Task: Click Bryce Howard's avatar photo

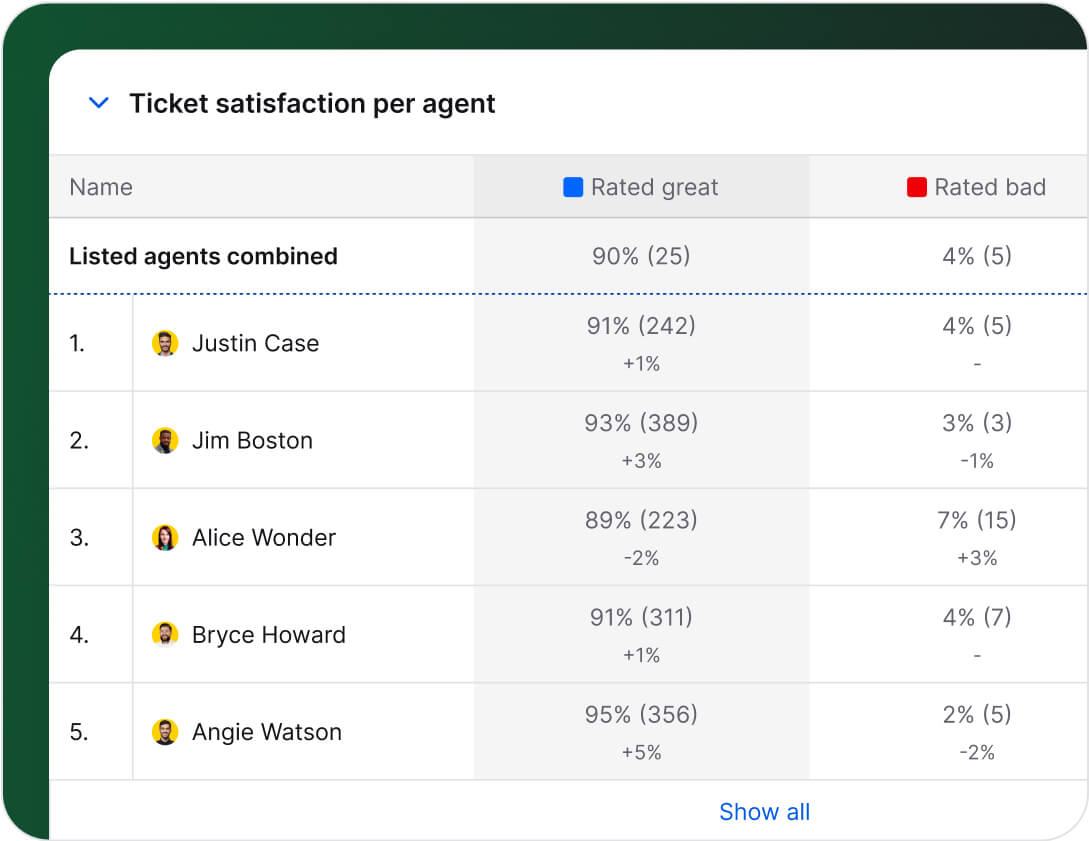Action: coord(165,634)
